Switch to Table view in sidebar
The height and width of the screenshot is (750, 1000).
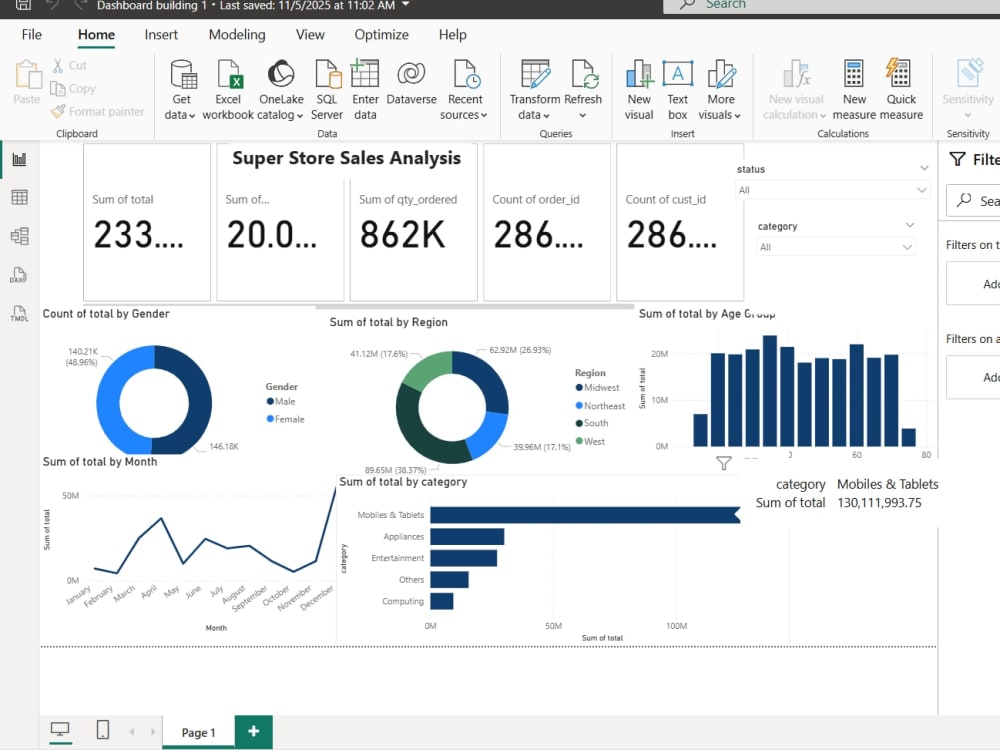pyautogui.click(x=19, y=198)
